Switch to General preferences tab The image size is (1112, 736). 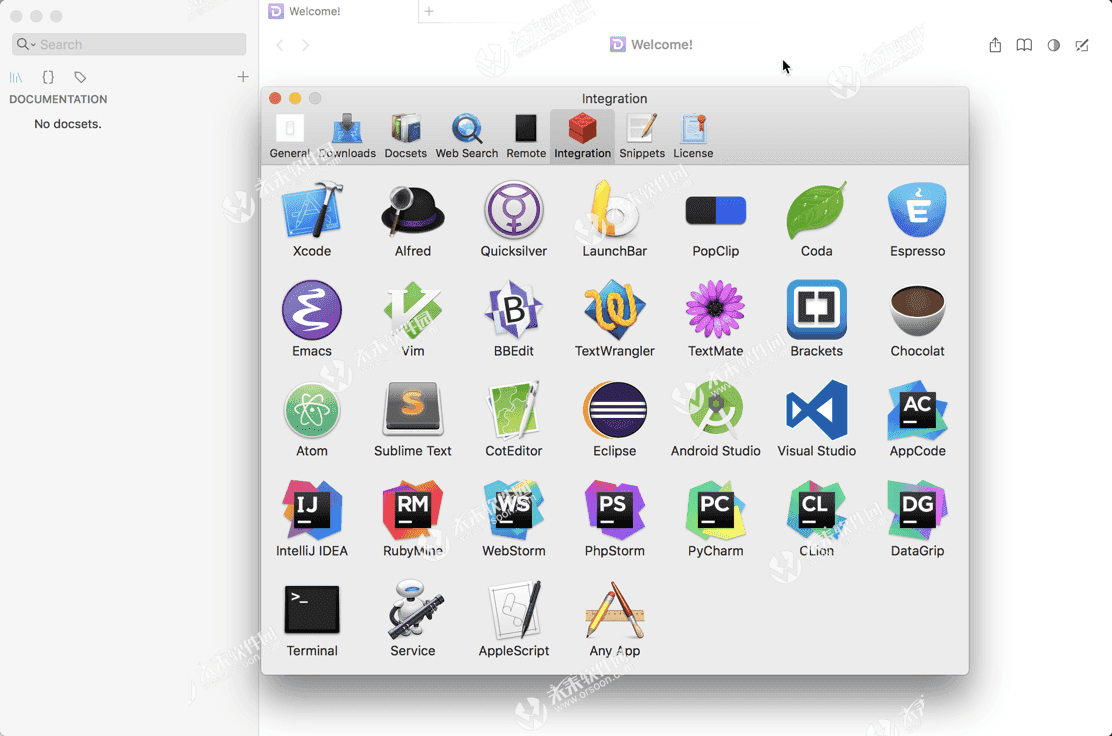(x=289, y=136)
